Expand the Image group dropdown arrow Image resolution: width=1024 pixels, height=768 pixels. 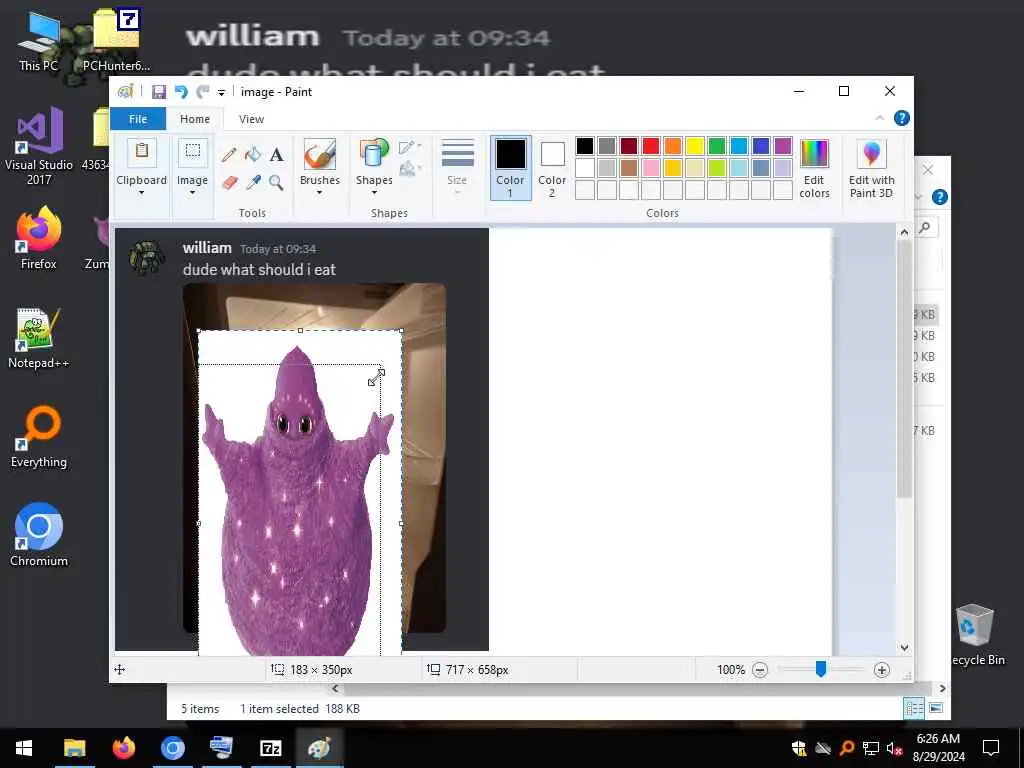coord(193,193)
